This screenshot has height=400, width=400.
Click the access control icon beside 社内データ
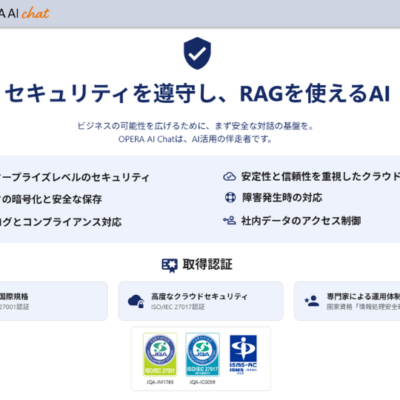pos(229,220)
